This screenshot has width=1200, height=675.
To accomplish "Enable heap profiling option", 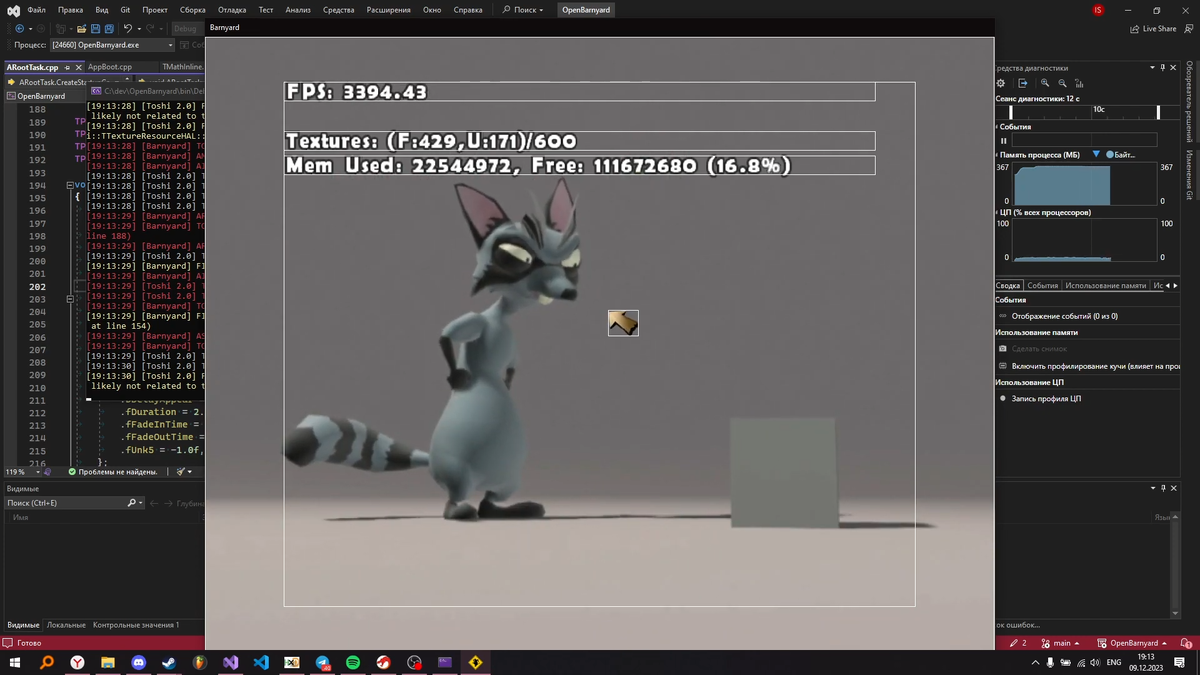I will [x=1095, y=366].
